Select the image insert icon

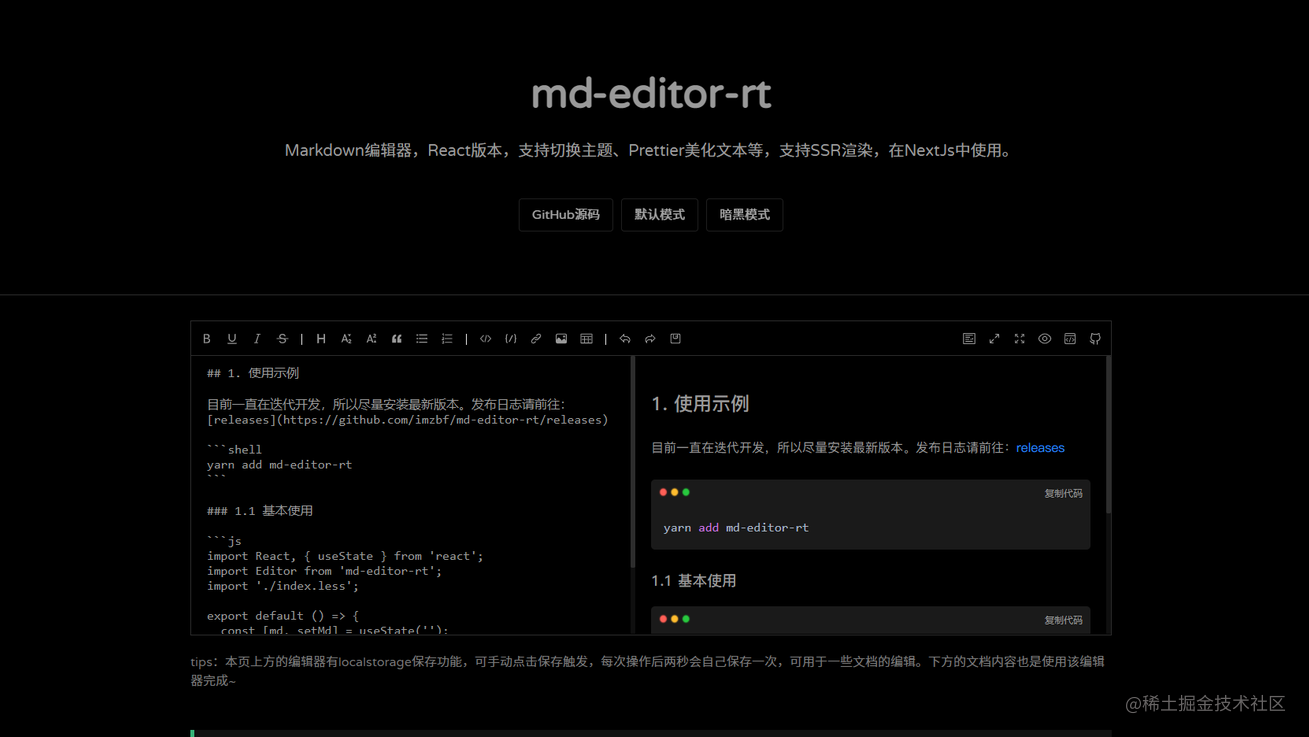click(x=561, y=339)
